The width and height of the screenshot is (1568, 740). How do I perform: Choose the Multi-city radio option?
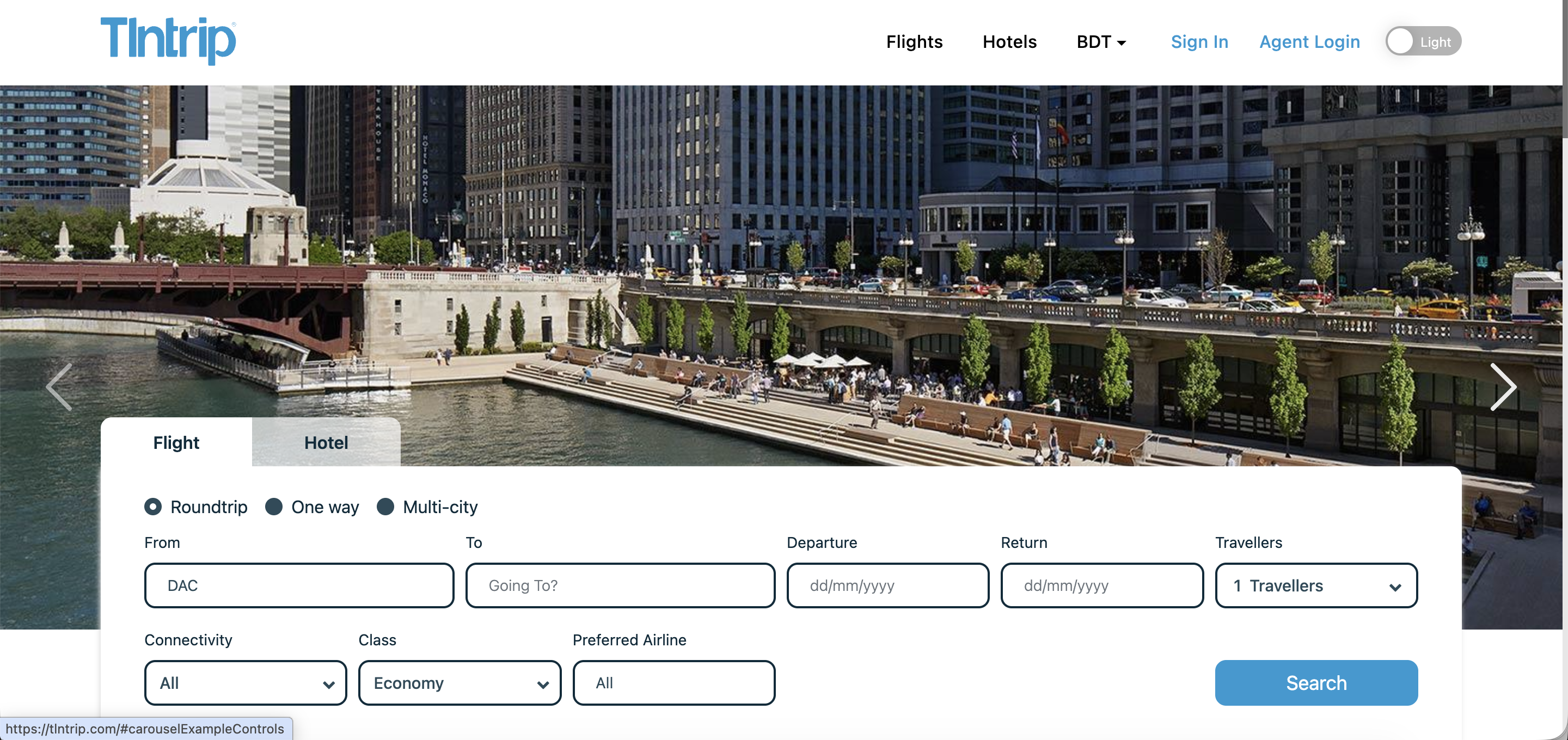385,507
